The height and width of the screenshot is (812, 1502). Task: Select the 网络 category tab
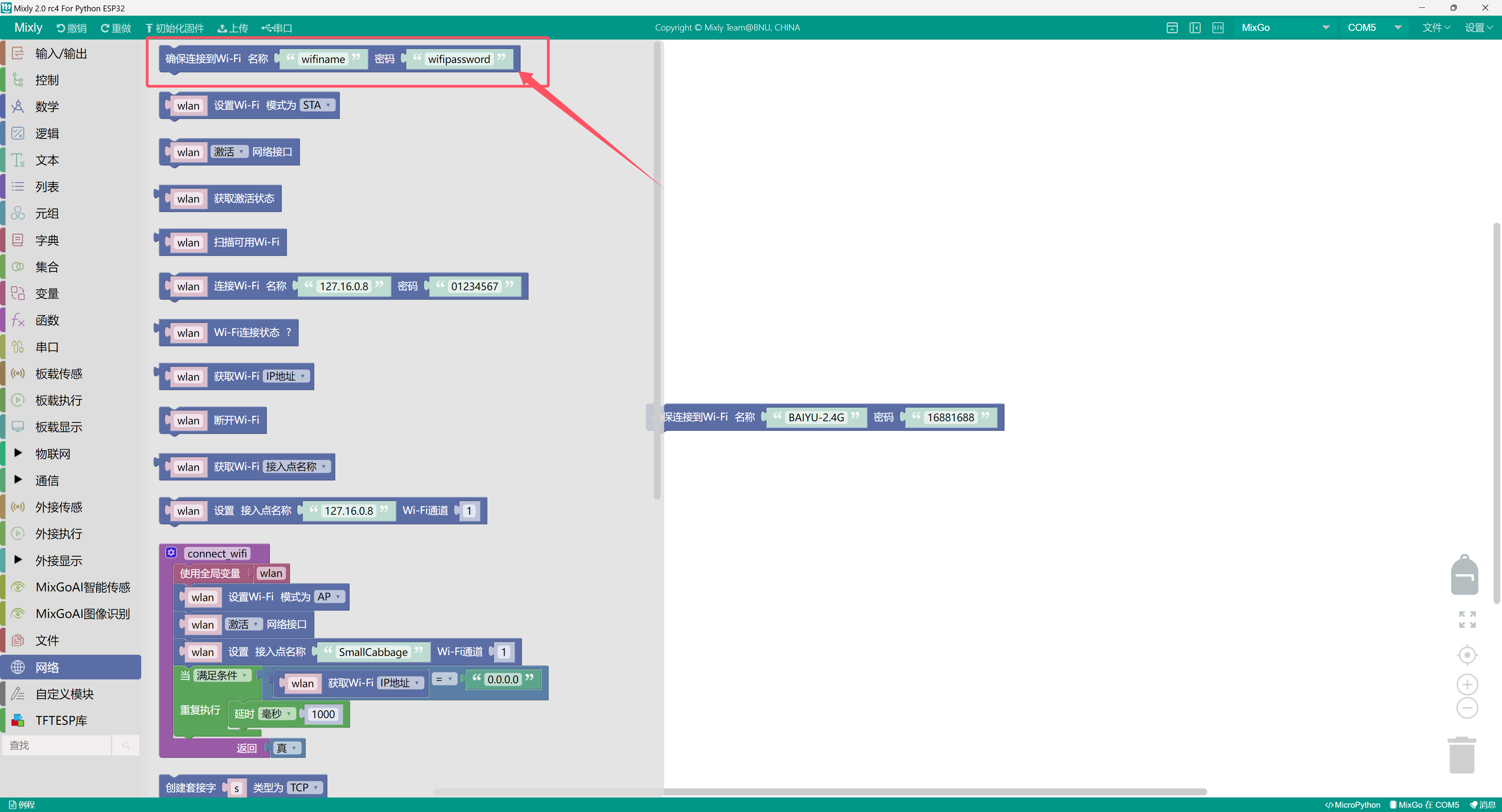[x=70, y=667]
